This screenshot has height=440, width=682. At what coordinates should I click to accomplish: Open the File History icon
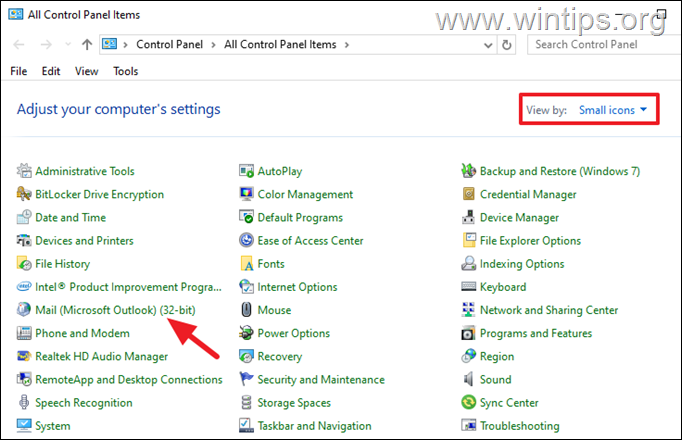pos(24,263)
